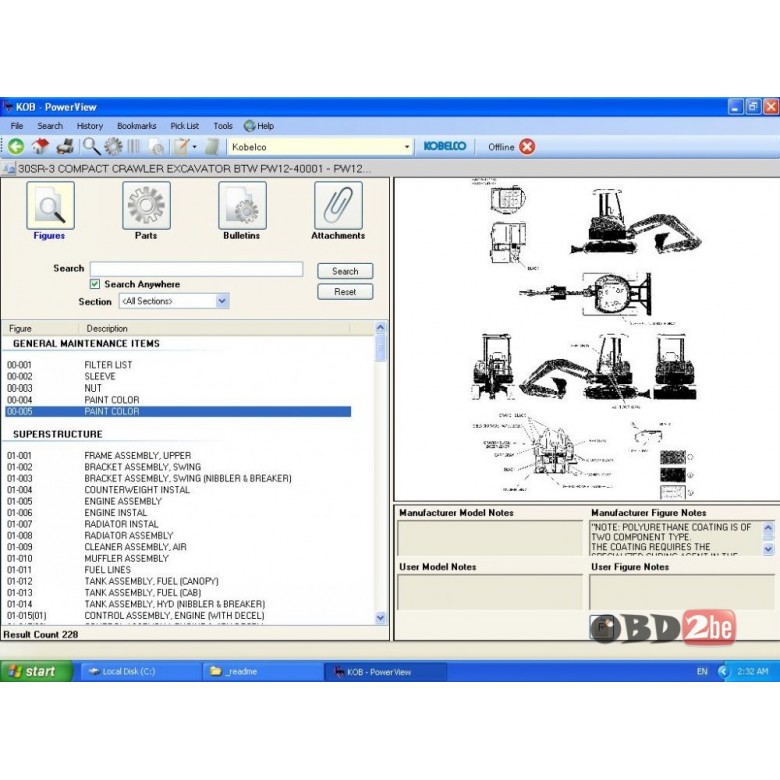The width and height of the screenshot is (780, 780).
Task: Open the Bookmarks menu
Action: tap(136, 126)
